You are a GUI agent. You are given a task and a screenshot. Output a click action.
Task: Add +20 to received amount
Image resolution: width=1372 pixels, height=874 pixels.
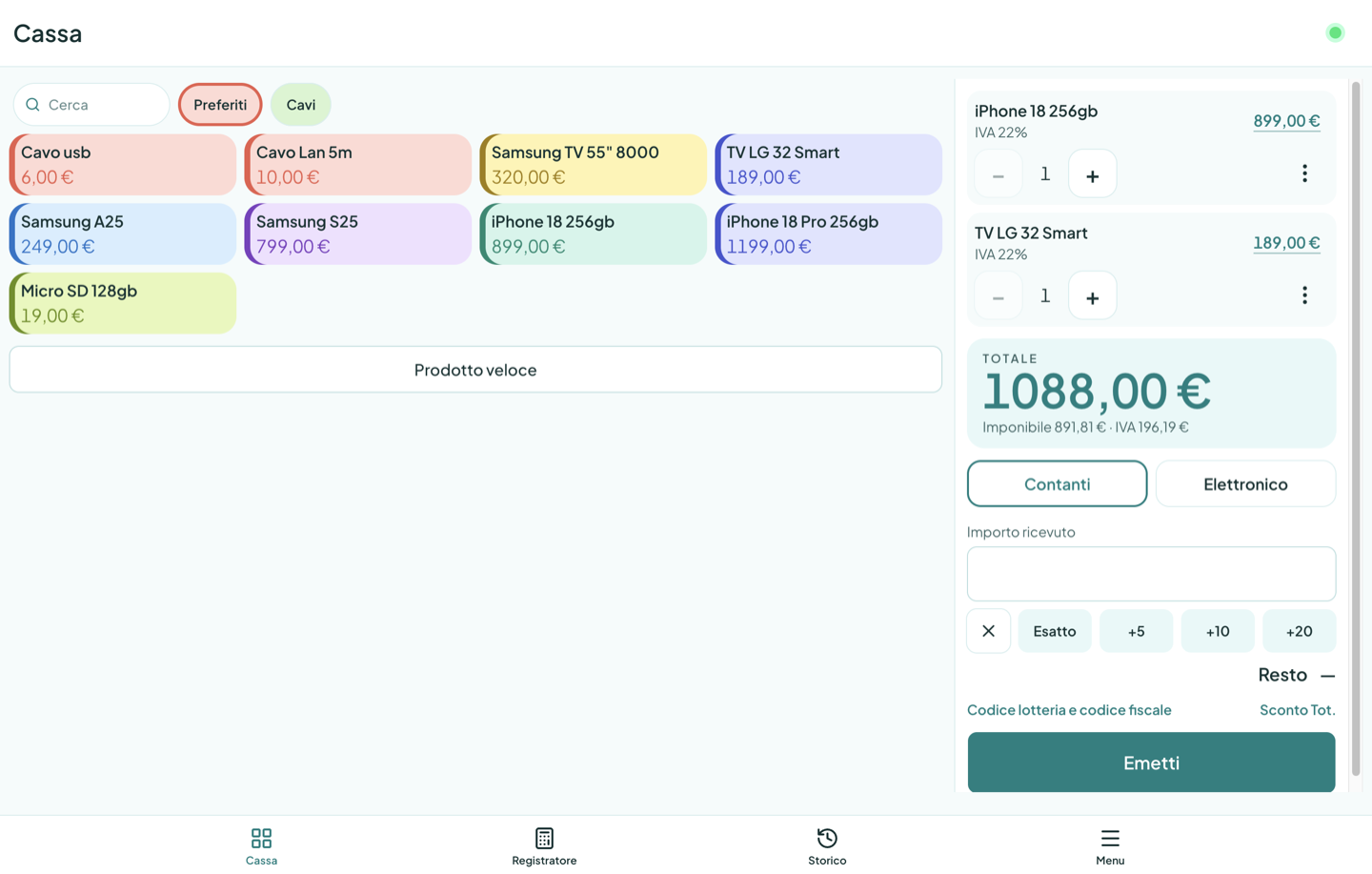coord(1299,631)
